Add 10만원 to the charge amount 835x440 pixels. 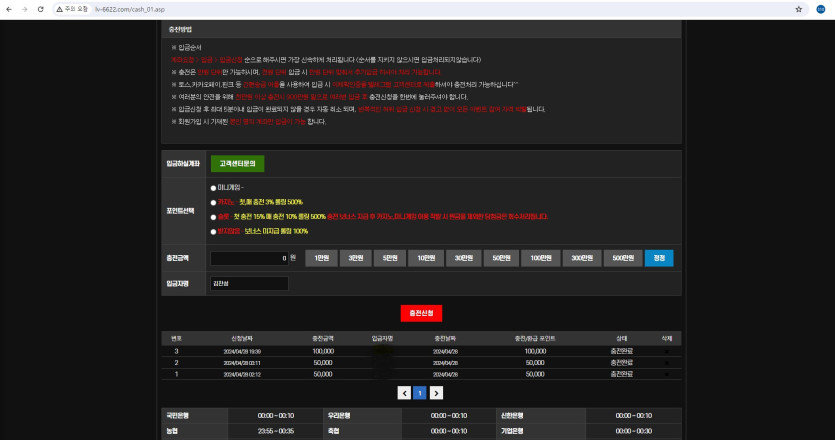pos(426,258)
